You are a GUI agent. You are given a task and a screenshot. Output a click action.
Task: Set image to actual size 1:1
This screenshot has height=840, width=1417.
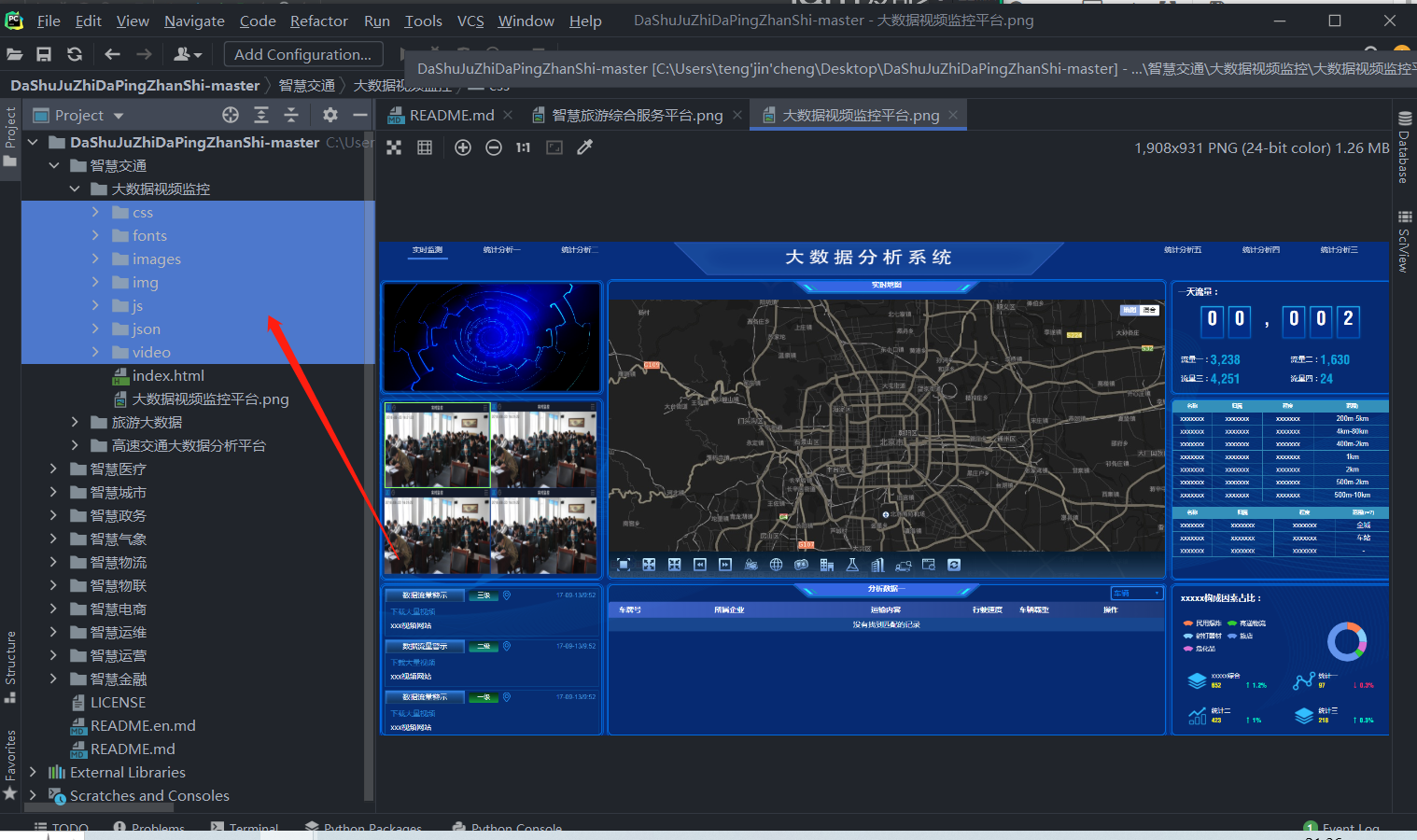[523, 147]
